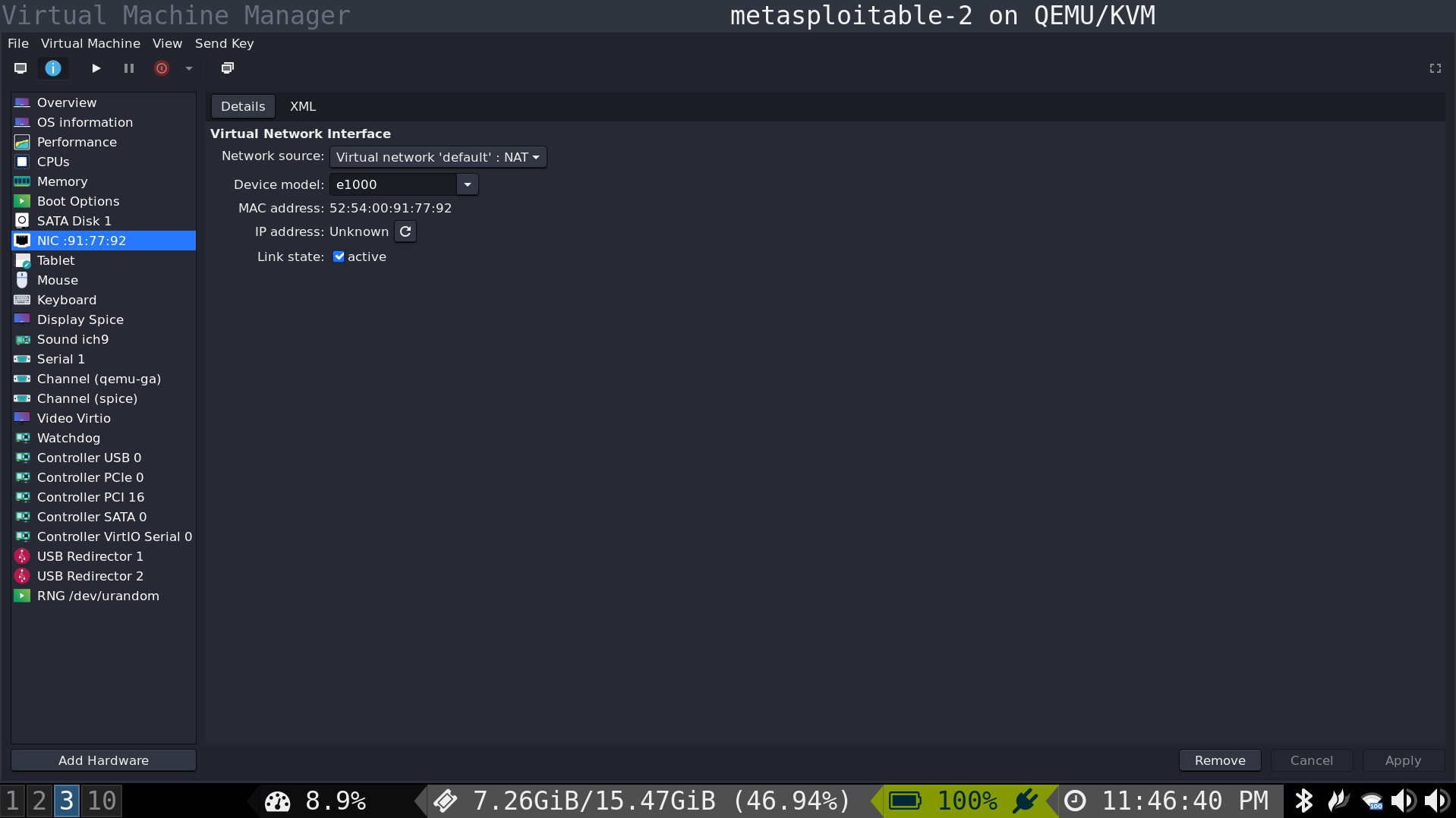Toggle the Link state active checkbox
1456x818 pixels.
[x=339, y=256]
